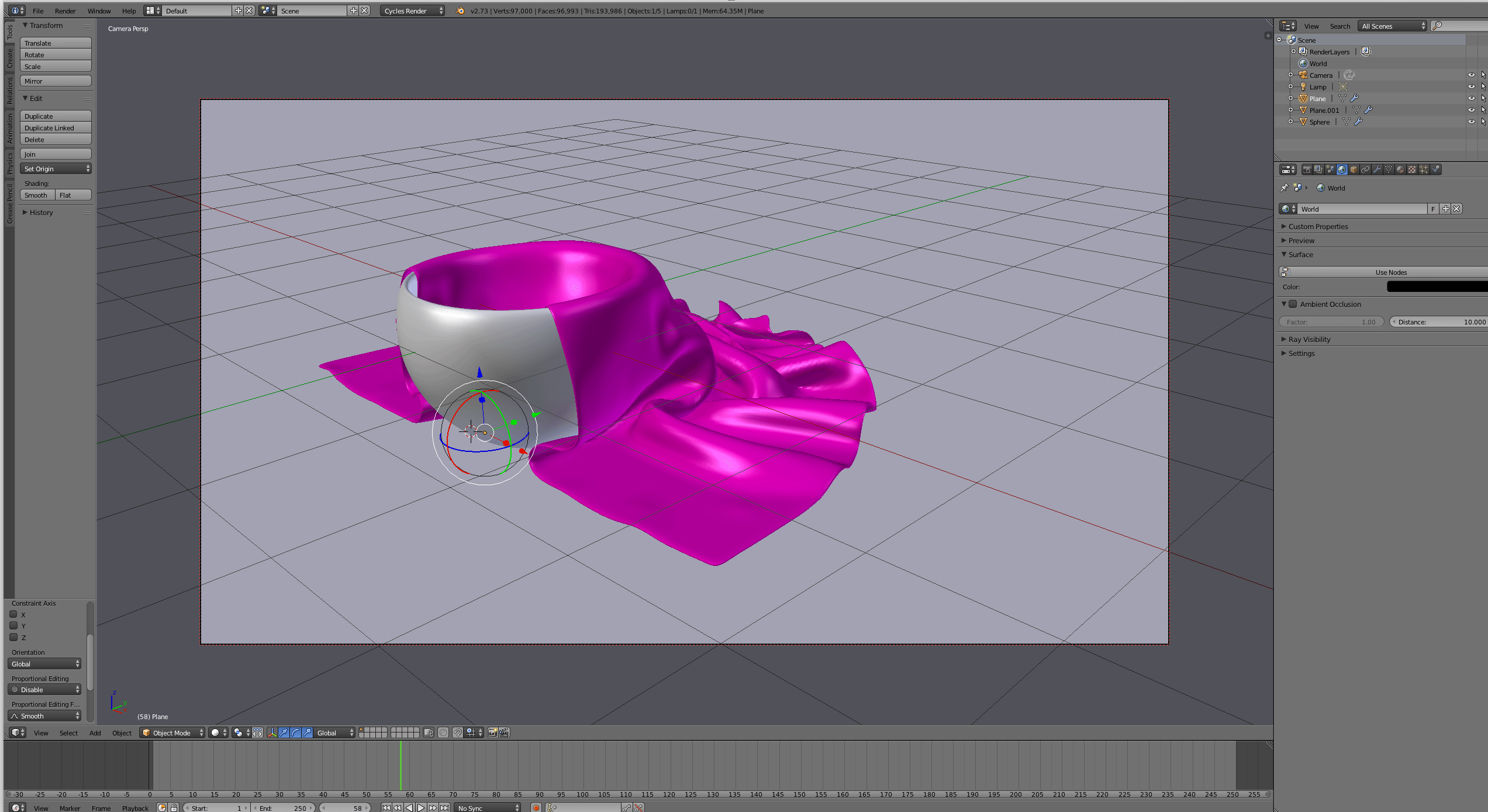This screenshot has width=1488, height=812.
Task: Open the Material properties tab
Action: (x=1400, y=170)
